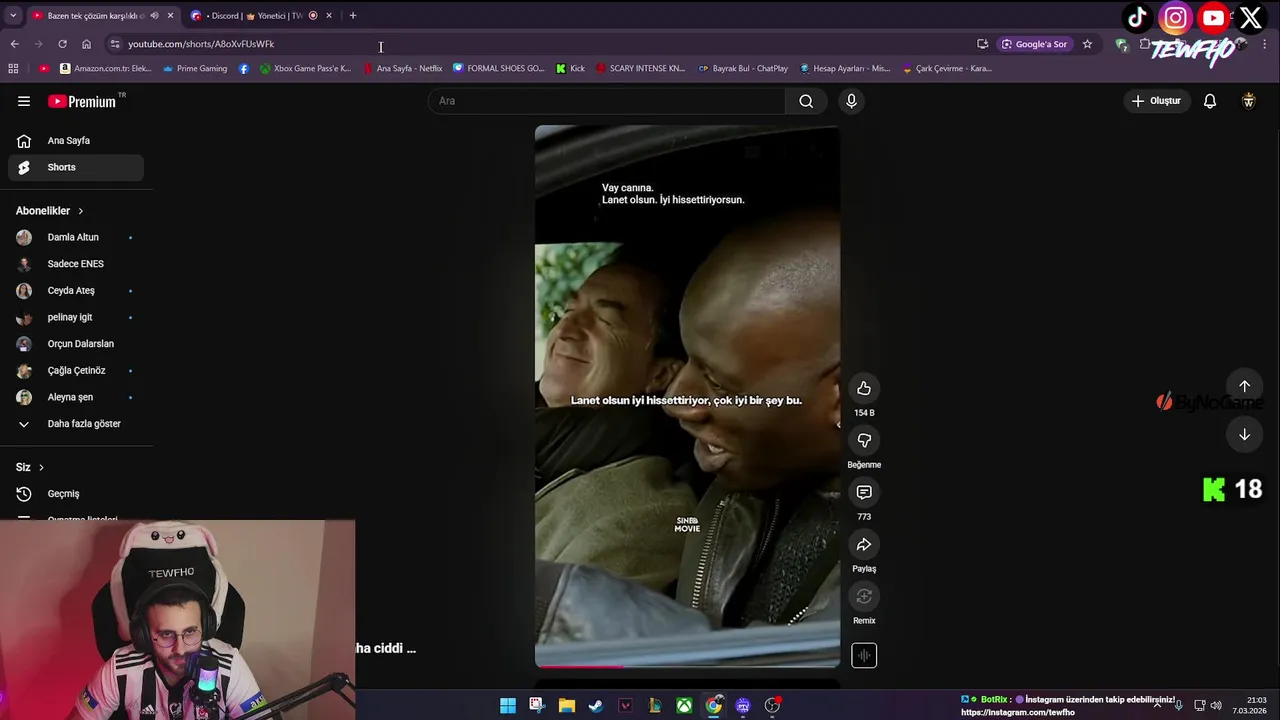The width and height of the screenshot is (1280, 720).
Task: Open the Xbox Game Pass bookmark
Action: (x=306, y=69)
